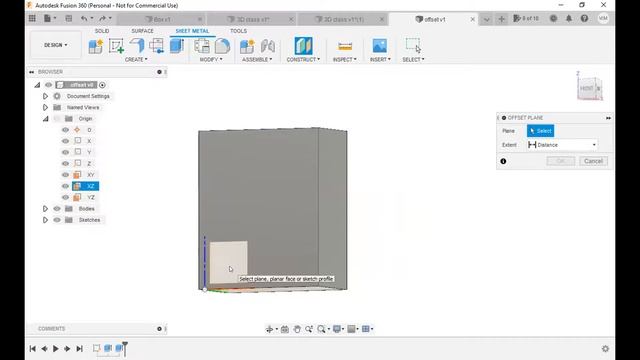Switch to the Solid tab
This screenshot has width=640, height=360.
click(102, 31)
